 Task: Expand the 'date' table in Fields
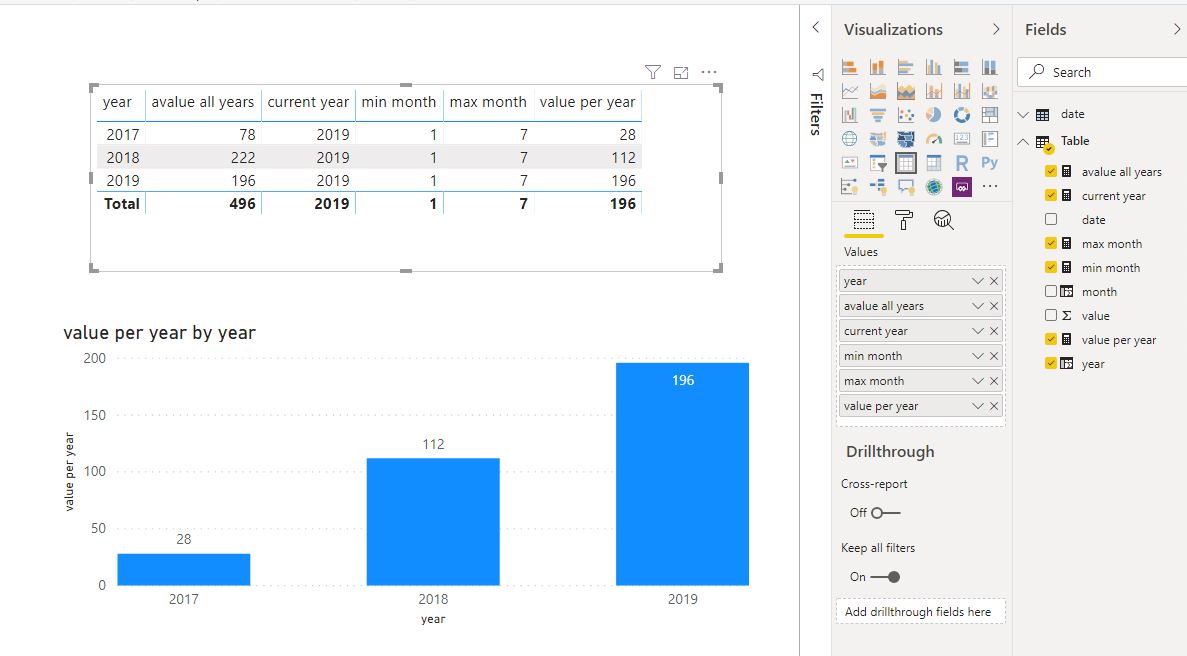pos(1023,114)
